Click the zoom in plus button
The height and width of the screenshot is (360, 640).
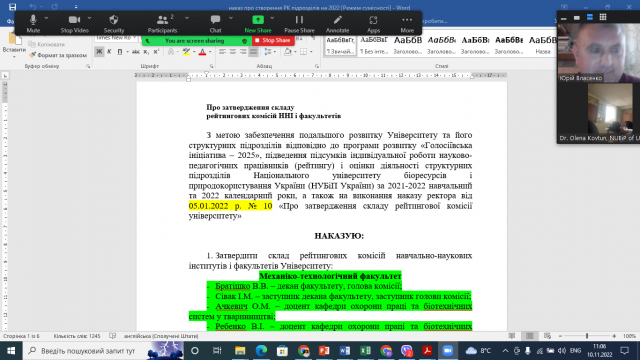[x=614, y=336]
